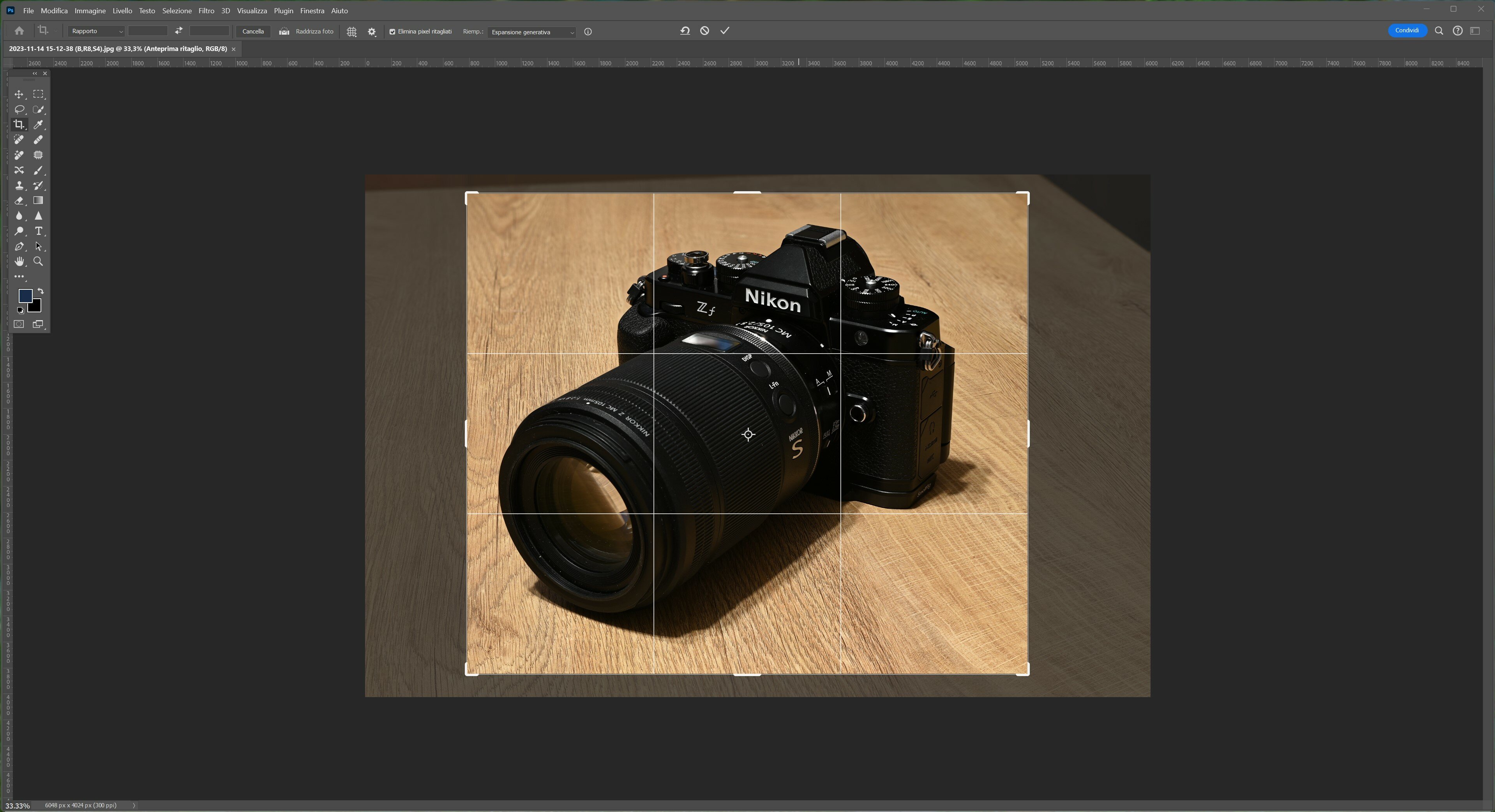Open the Modifica menu
1495x812 pixels.
point(55,11)
